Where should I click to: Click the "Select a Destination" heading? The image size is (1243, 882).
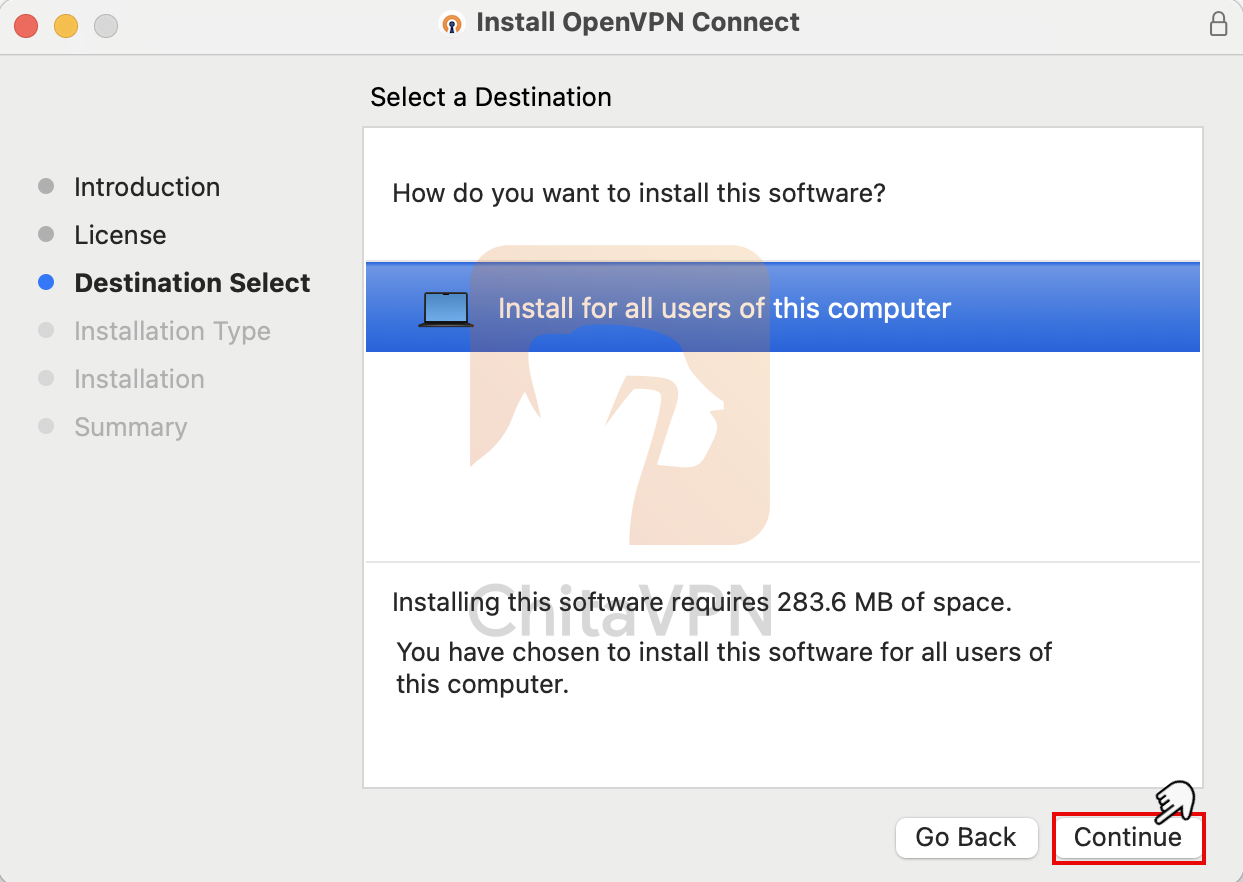pyautogui.click(x=490, y=97)
